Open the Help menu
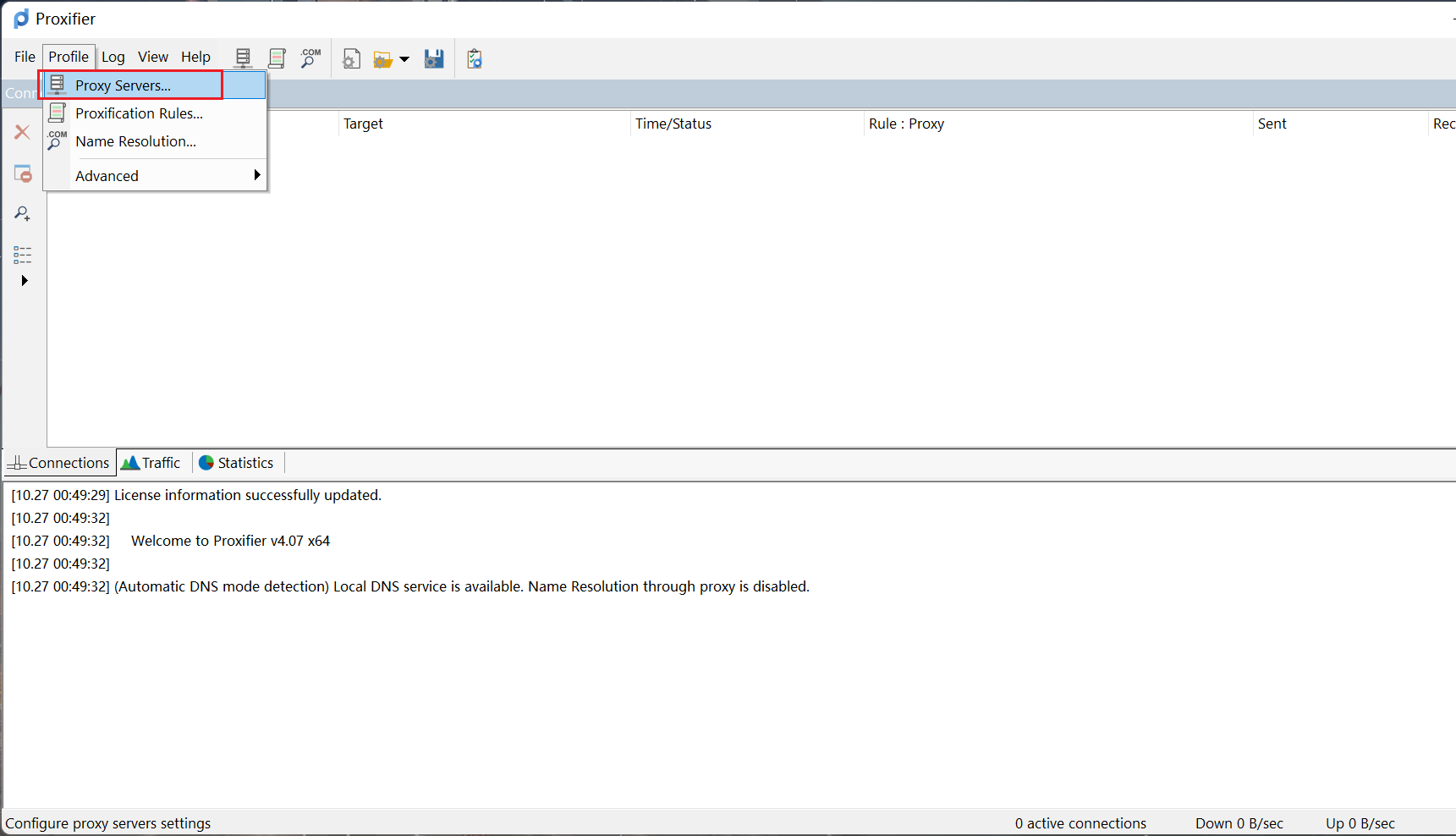This screenshot has width=1456, height=836. pyautogui.click(x=195, y=57)
